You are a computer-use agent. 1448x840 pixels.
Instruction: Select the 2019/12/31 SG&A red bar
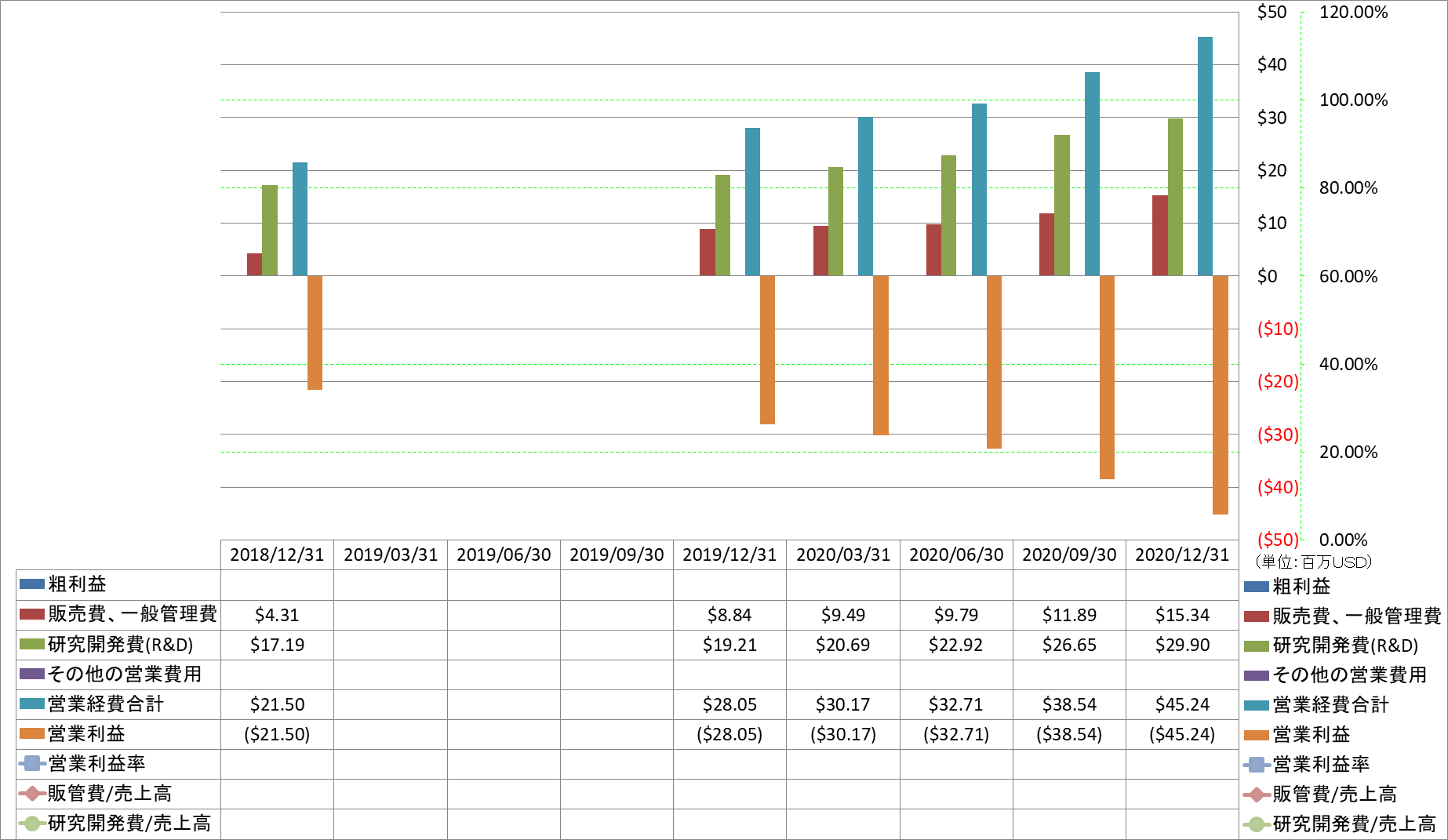(x=707, y=253)
